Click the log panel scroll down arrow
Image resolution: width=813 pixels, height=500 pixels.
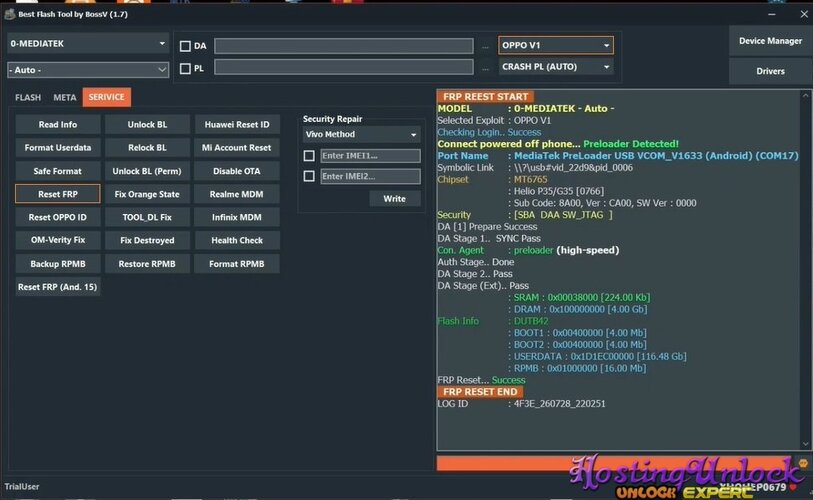click(x=805, y=444)
